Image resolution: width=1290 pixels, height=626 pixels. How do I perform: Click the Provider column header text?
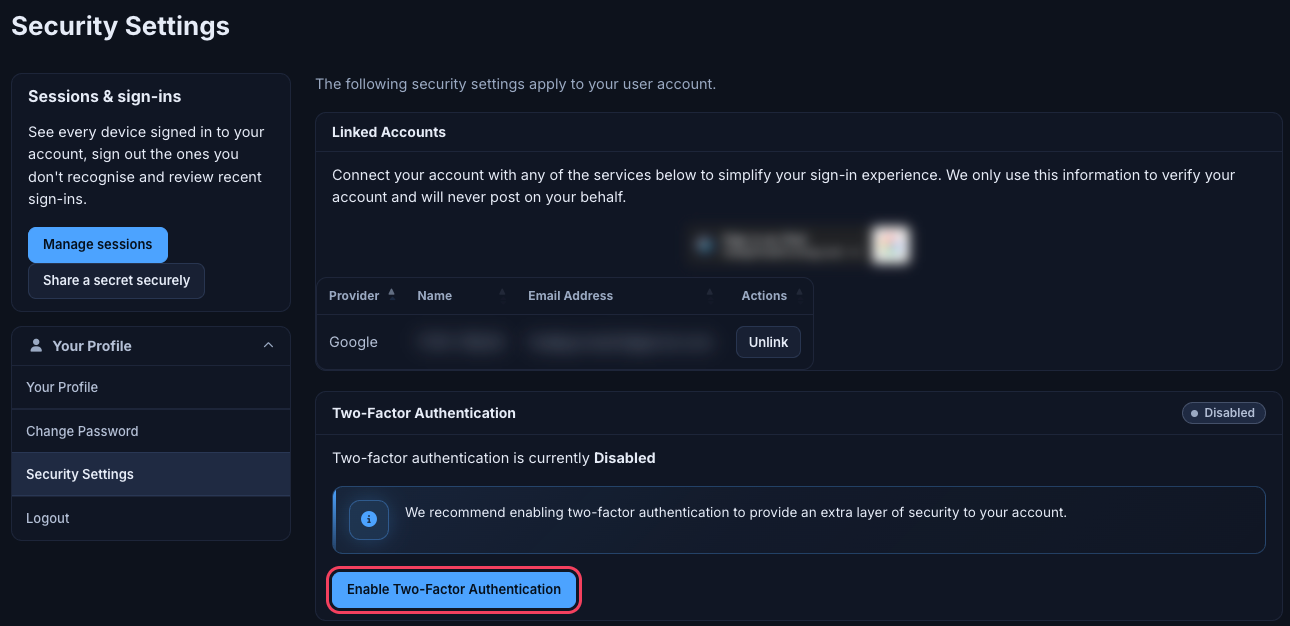[354, 296]
